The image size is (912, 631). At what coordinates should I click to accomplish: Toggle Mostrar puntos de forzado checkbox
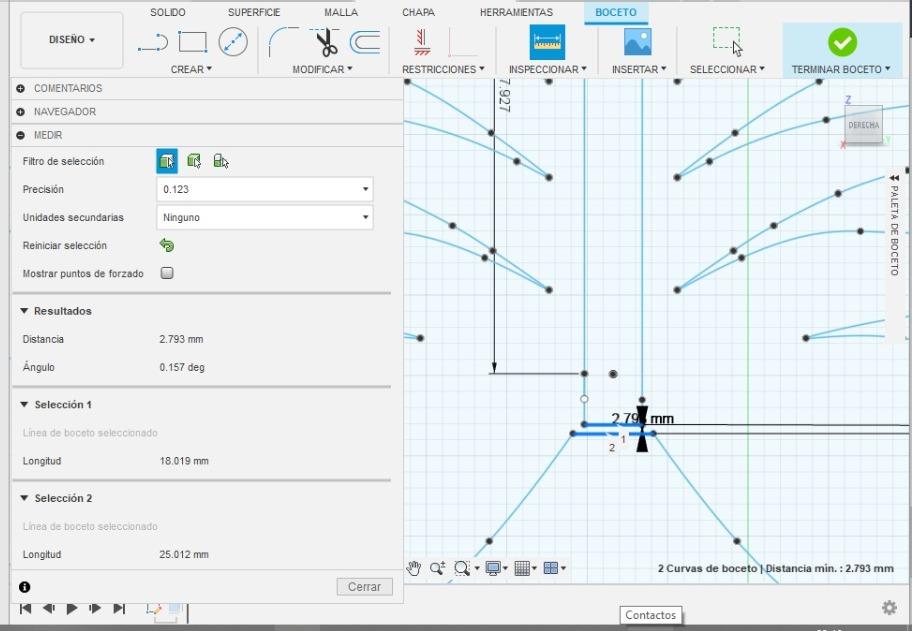coord(167,273)
